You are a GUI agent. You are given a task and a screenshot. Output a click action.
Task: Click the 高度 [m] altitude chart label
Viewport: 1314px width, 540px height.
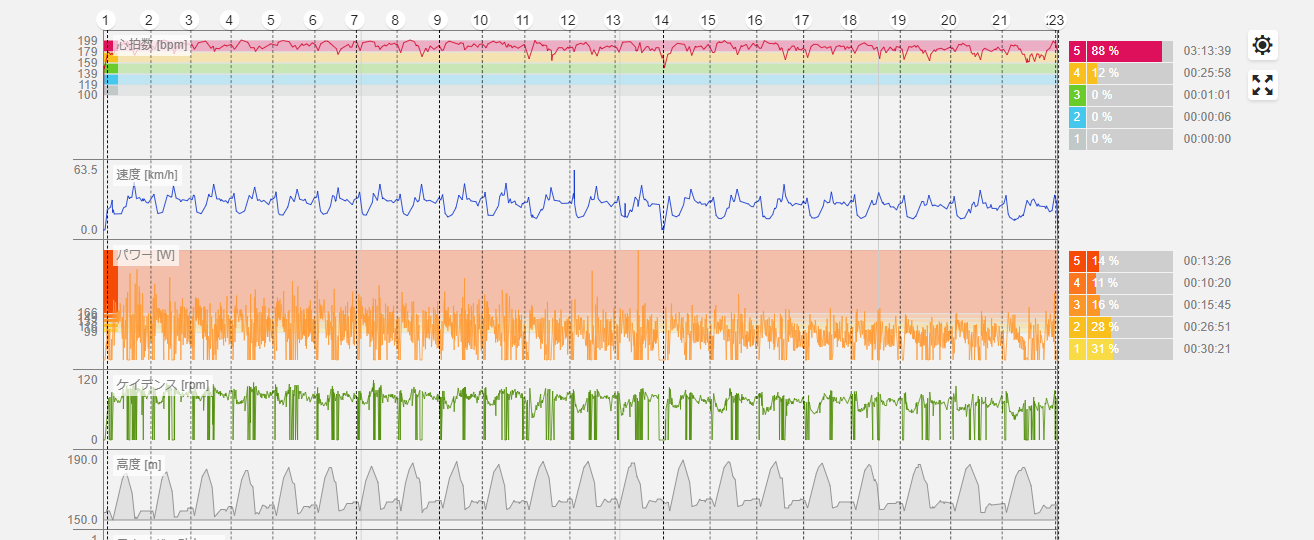tap(139, 465)
